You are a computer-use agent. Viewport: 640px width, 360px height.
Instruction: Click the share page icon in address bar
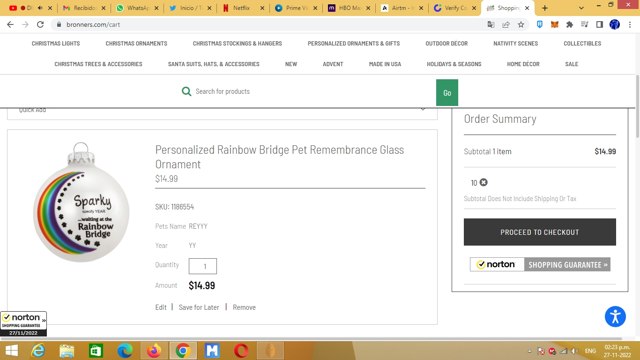[x=506, y=24]
